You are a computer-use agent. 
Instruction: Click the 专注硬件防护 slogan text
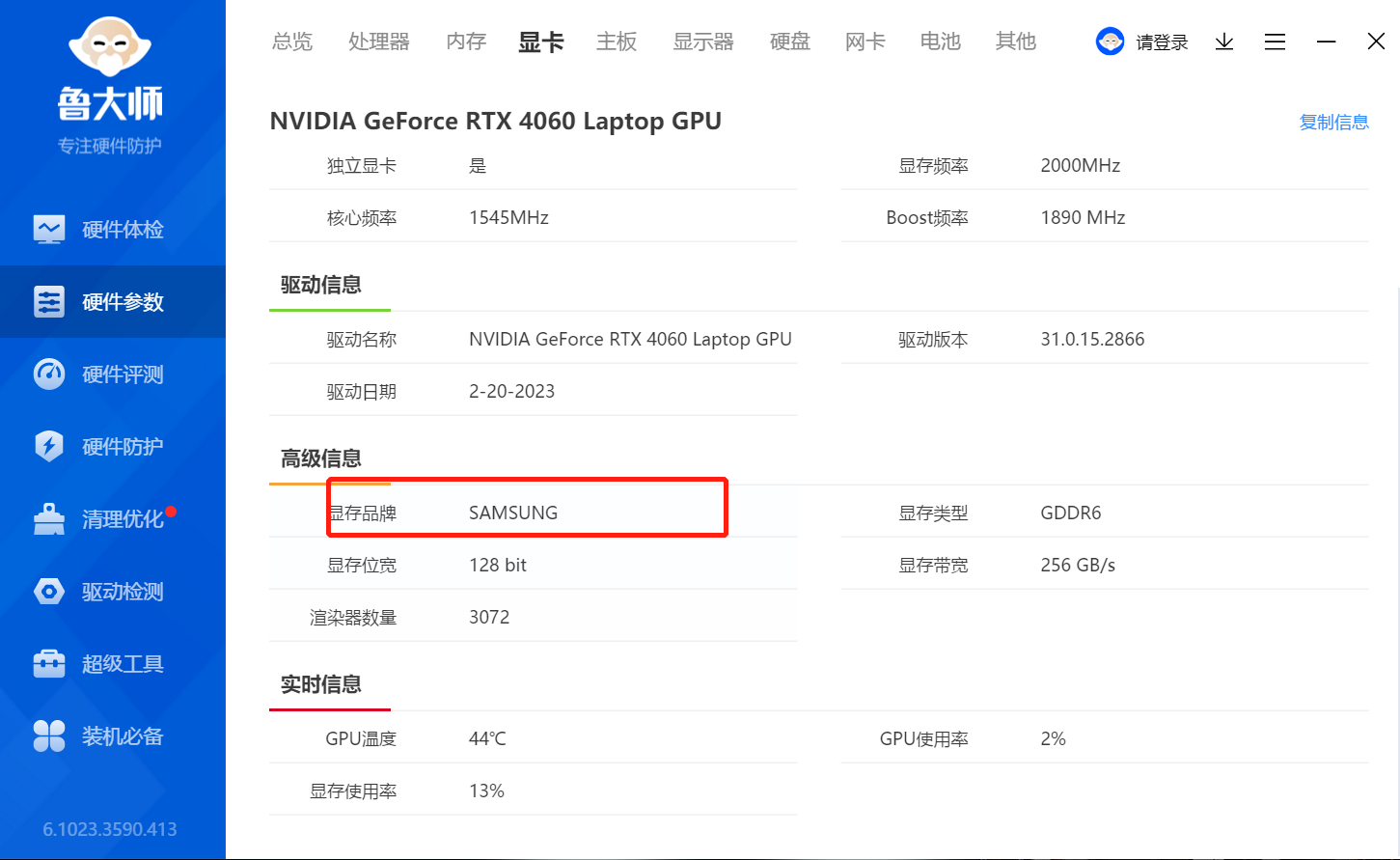click(x=110, y=146)
